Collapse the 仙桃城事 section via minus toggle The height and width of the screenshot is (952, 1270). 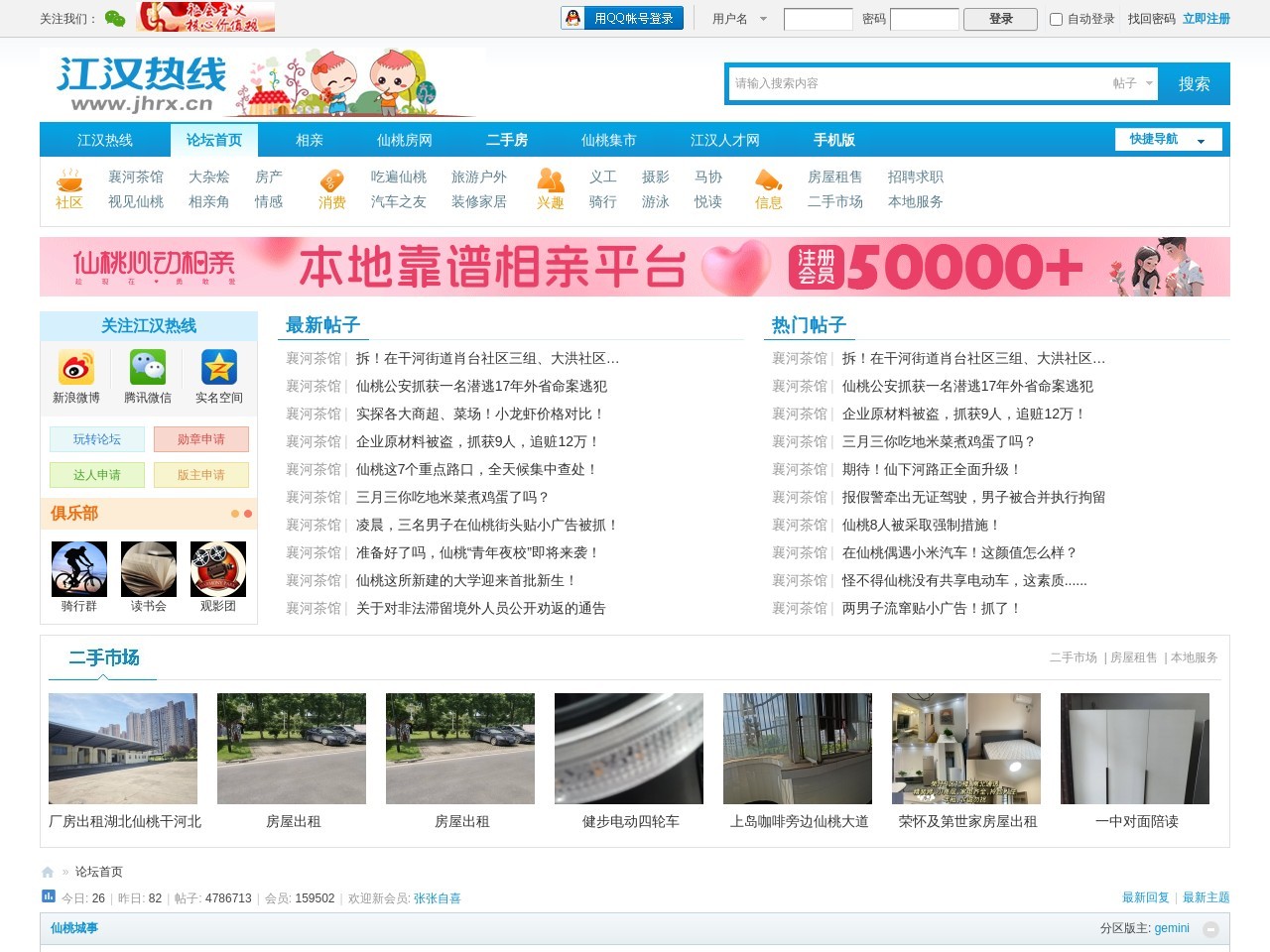point(1210,929)
